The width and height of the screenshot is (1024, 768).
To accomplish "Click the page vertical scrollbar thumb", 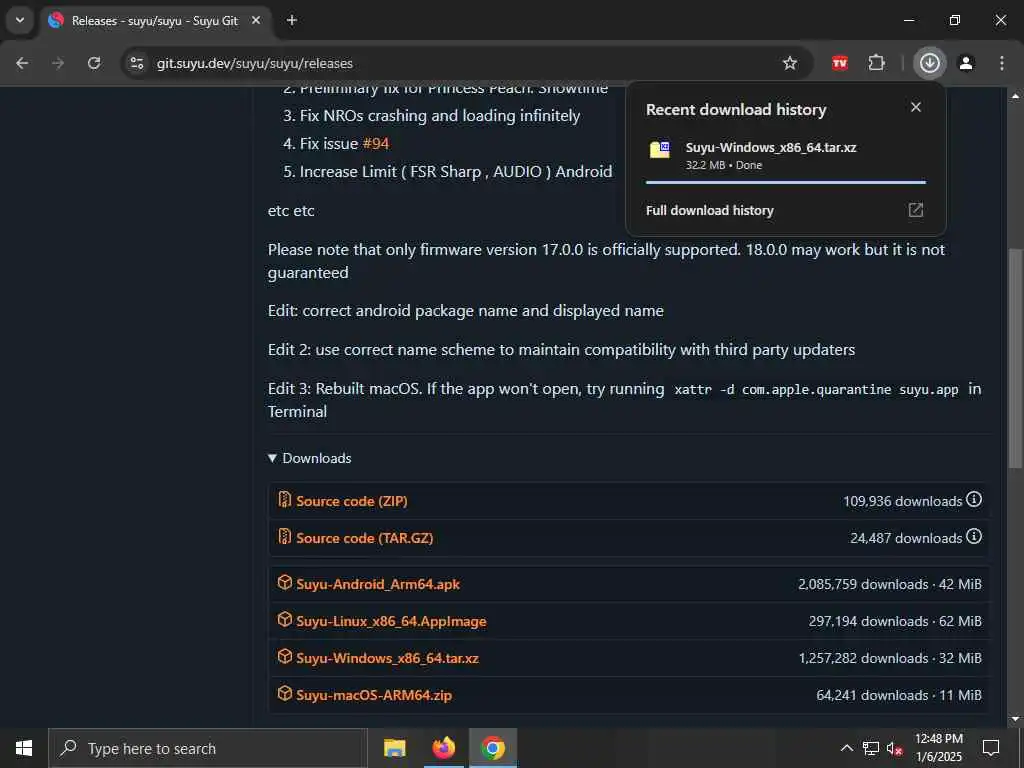I will (x=1015, y=358).
